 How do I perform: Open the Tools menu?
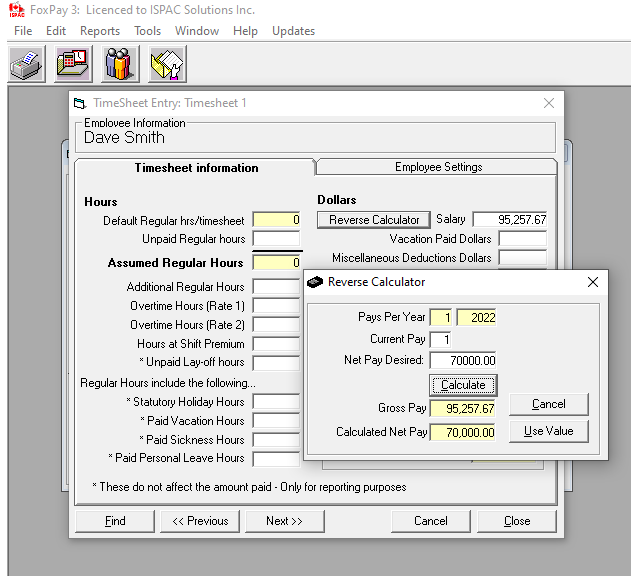(147, 31)
